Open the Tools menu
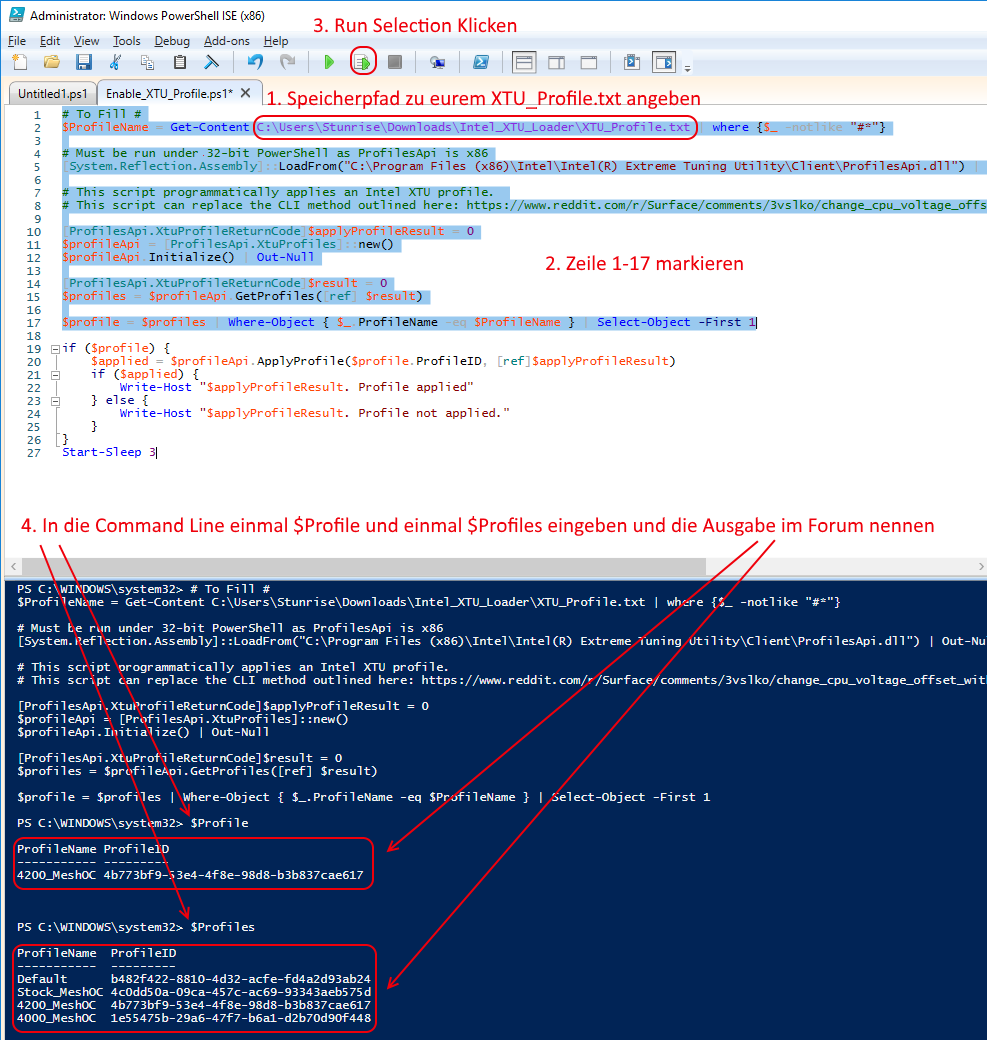The image size is (987, 1040). pos(127,41)
